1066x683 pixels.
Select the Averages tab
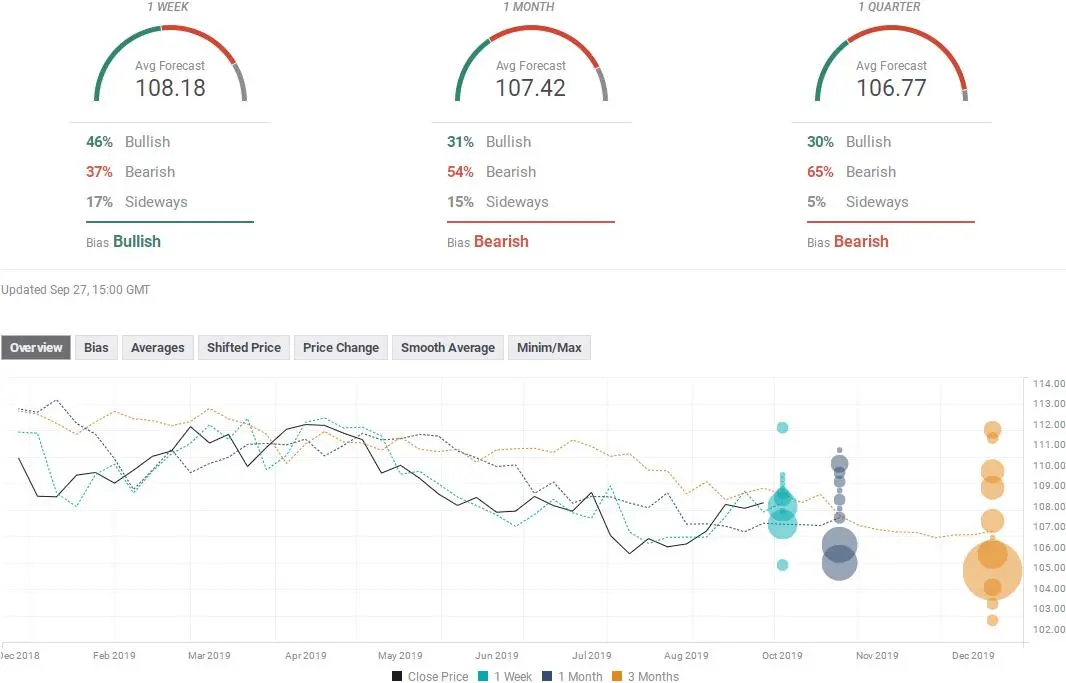click(x=158, y=347)
